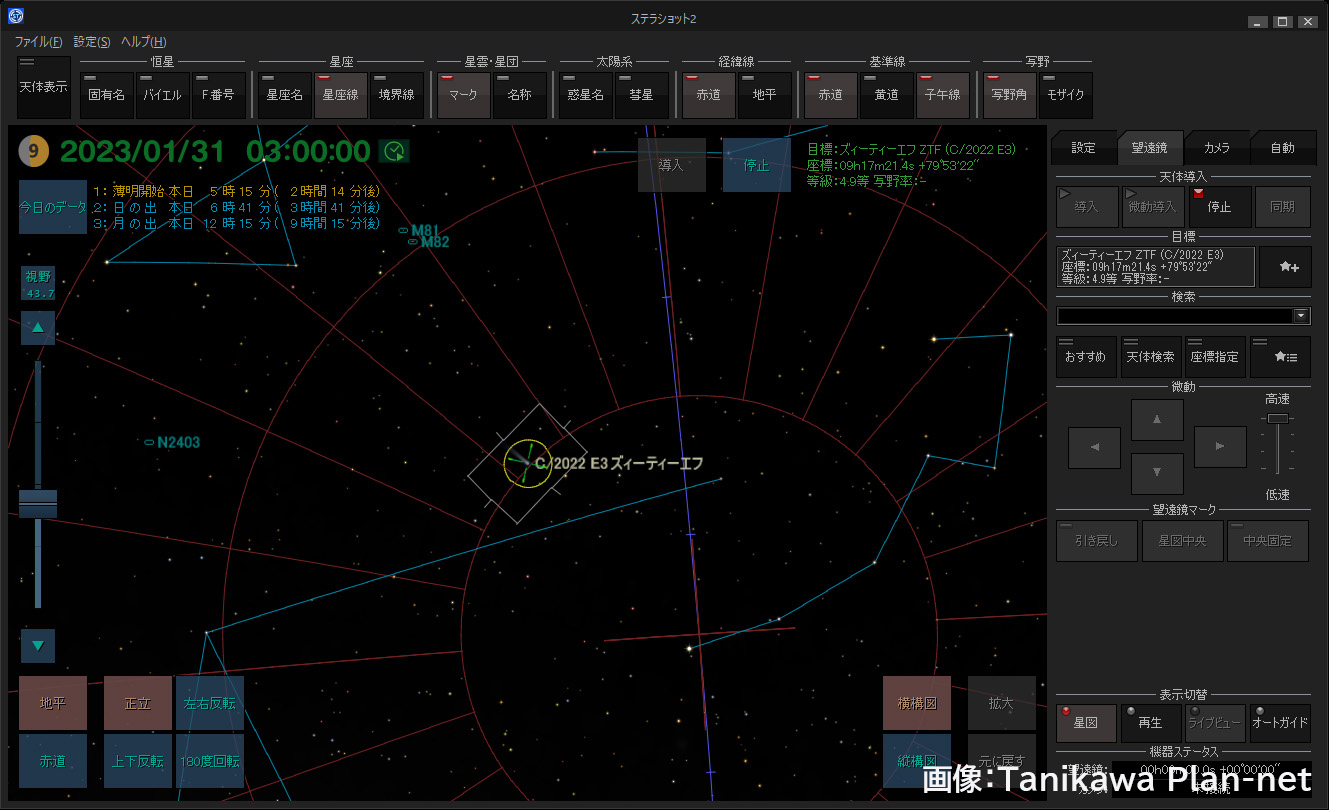Viewport: 1329px width, 810px height.
Task: Click 左右反転 flip horizontal button
Action: point(210,703)
